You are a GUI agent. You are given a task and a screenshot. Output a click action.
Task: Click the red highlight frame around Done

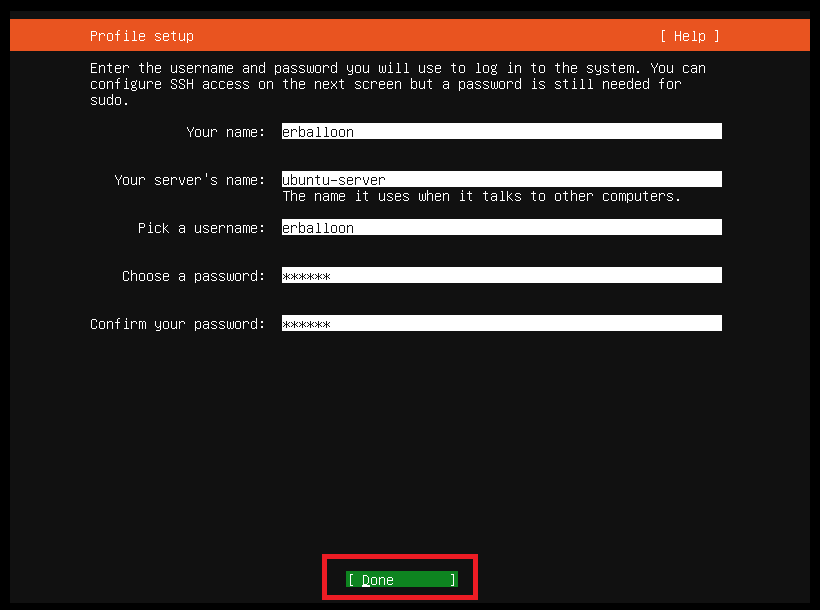click(x=400, y=557)
